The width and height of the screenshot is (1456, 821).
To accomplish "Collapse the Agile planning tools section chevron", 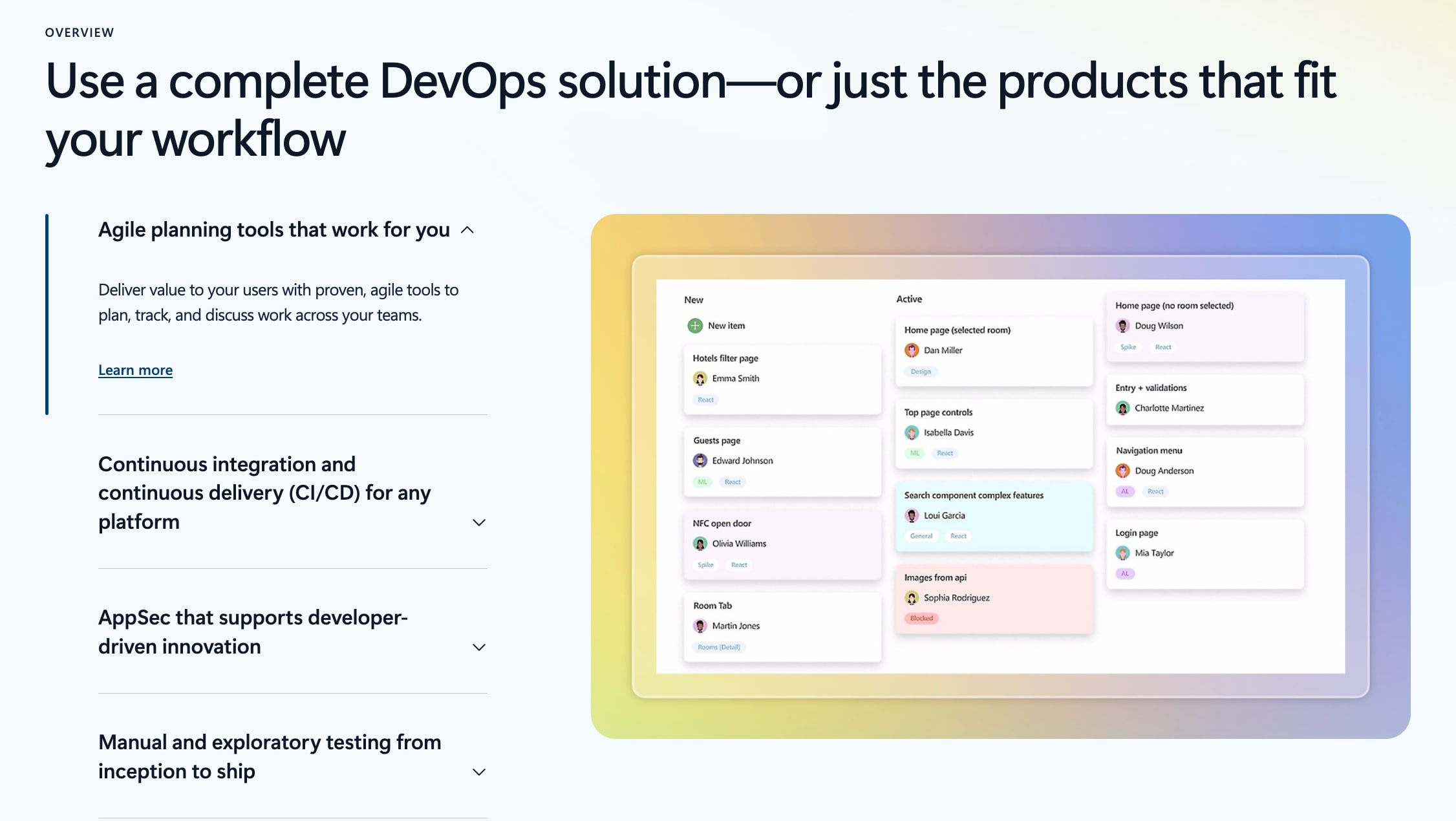I will 467,230.
